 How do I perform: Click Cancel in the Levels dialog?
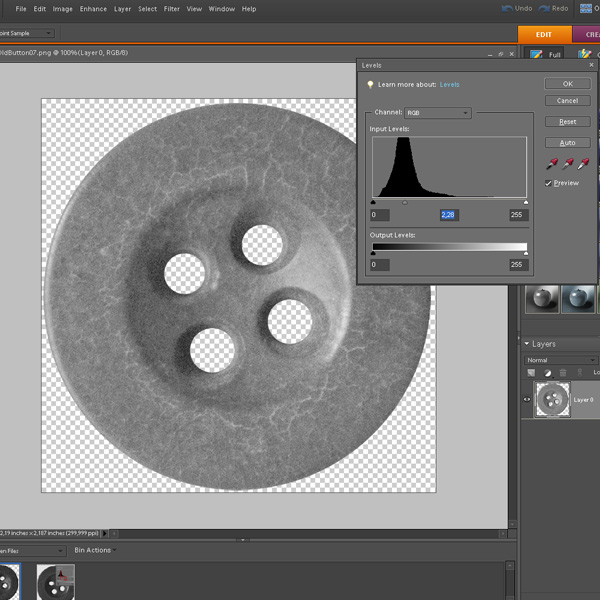[567, 101]
